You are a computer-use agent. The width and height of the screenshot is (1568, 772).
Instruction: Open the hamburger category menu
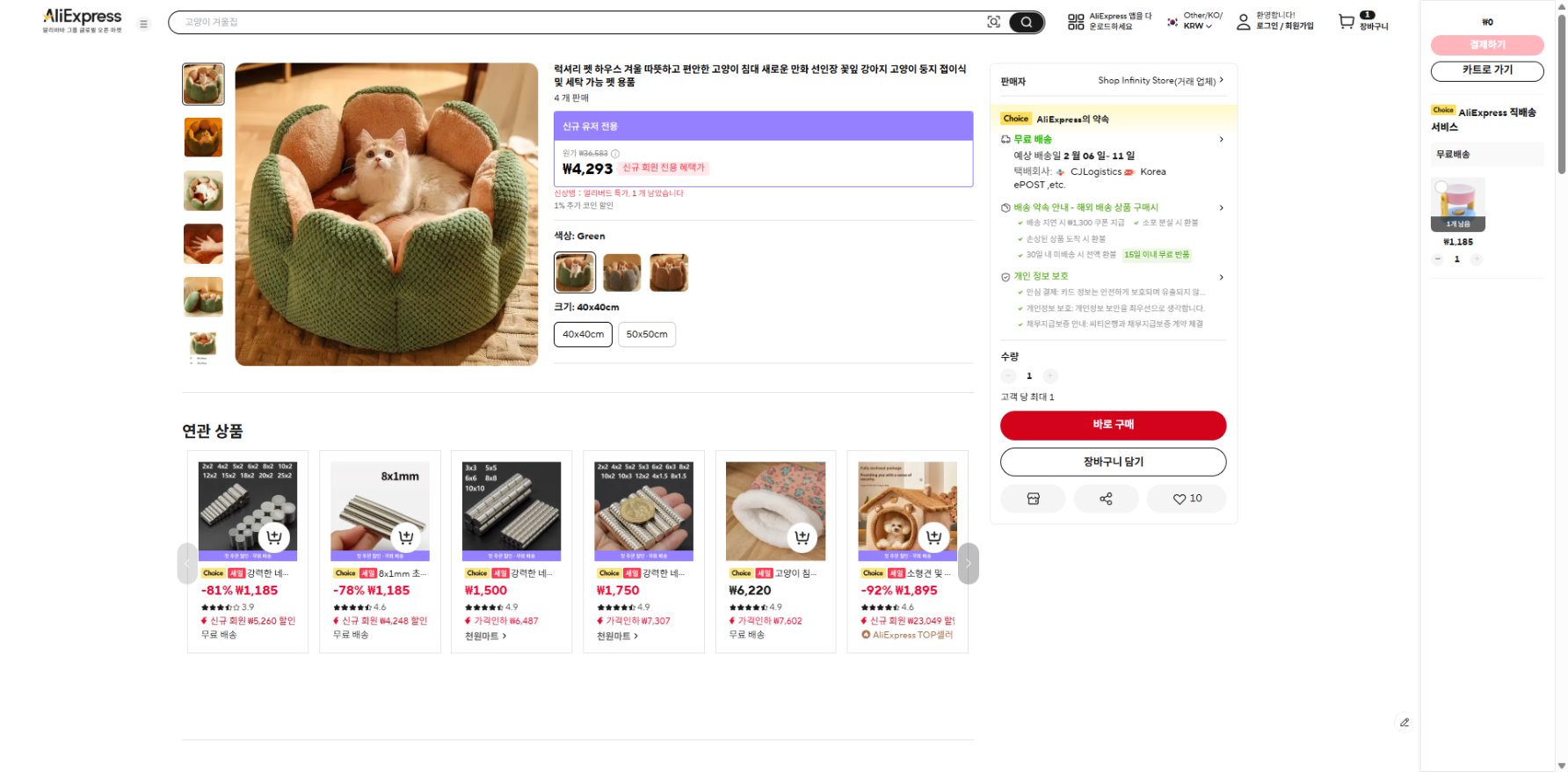tap(144, 24)
